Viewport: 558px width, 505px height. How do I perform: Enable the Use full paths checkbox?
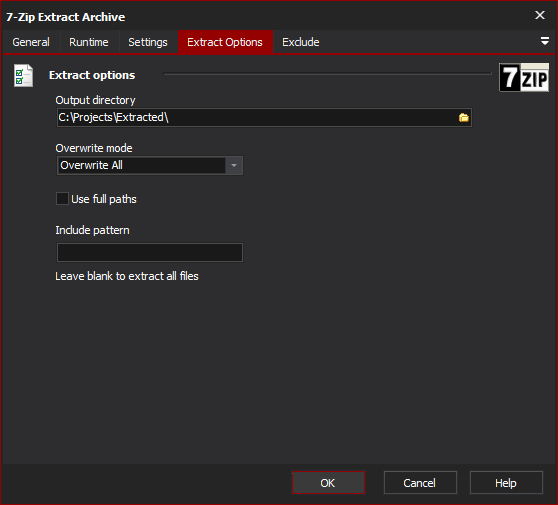62,199
